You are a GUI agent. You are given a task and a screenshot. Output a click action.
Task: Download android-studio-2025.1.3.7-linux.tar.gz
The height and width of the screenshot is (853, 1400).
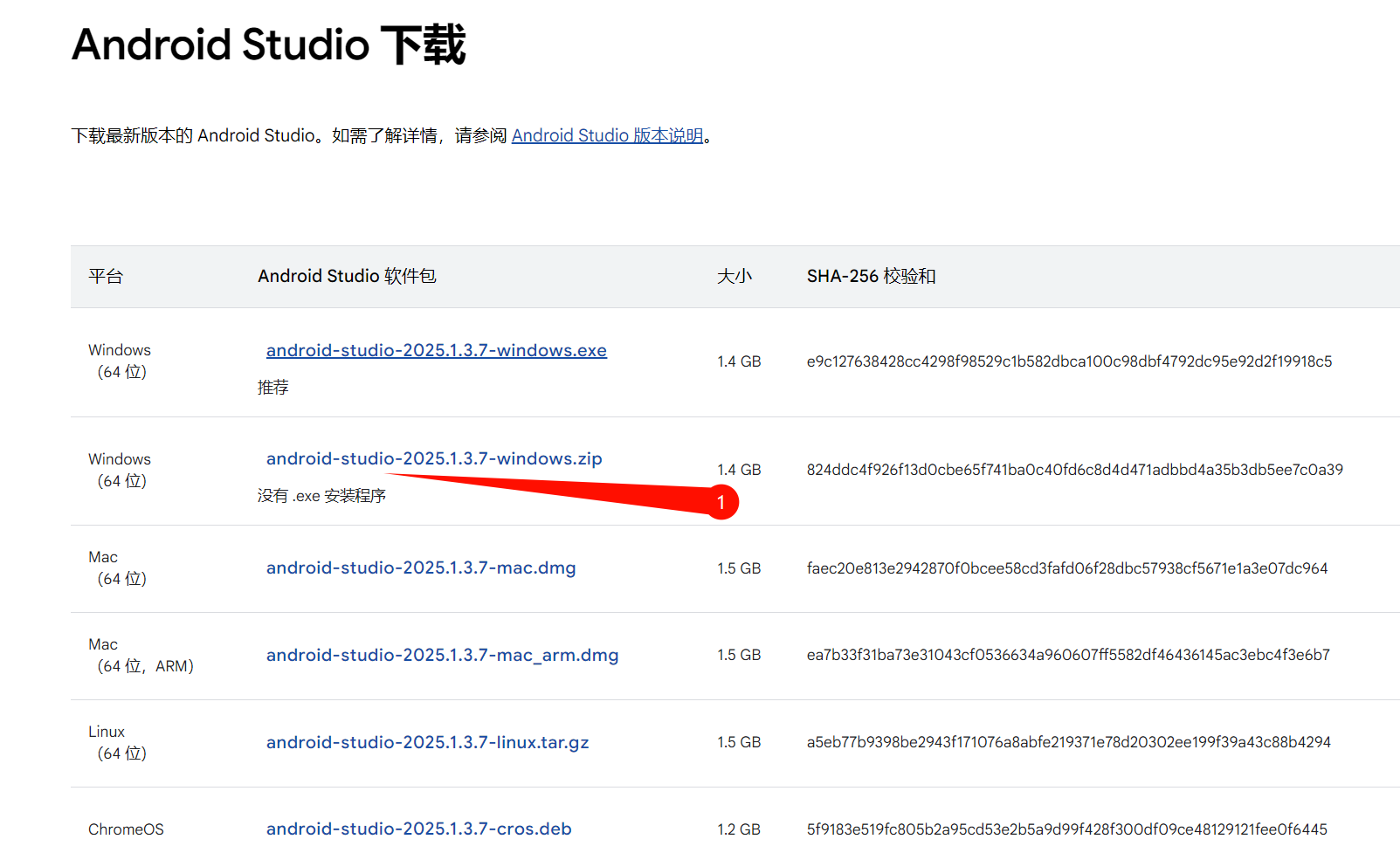pyautogui.click(x=427, y=742)
